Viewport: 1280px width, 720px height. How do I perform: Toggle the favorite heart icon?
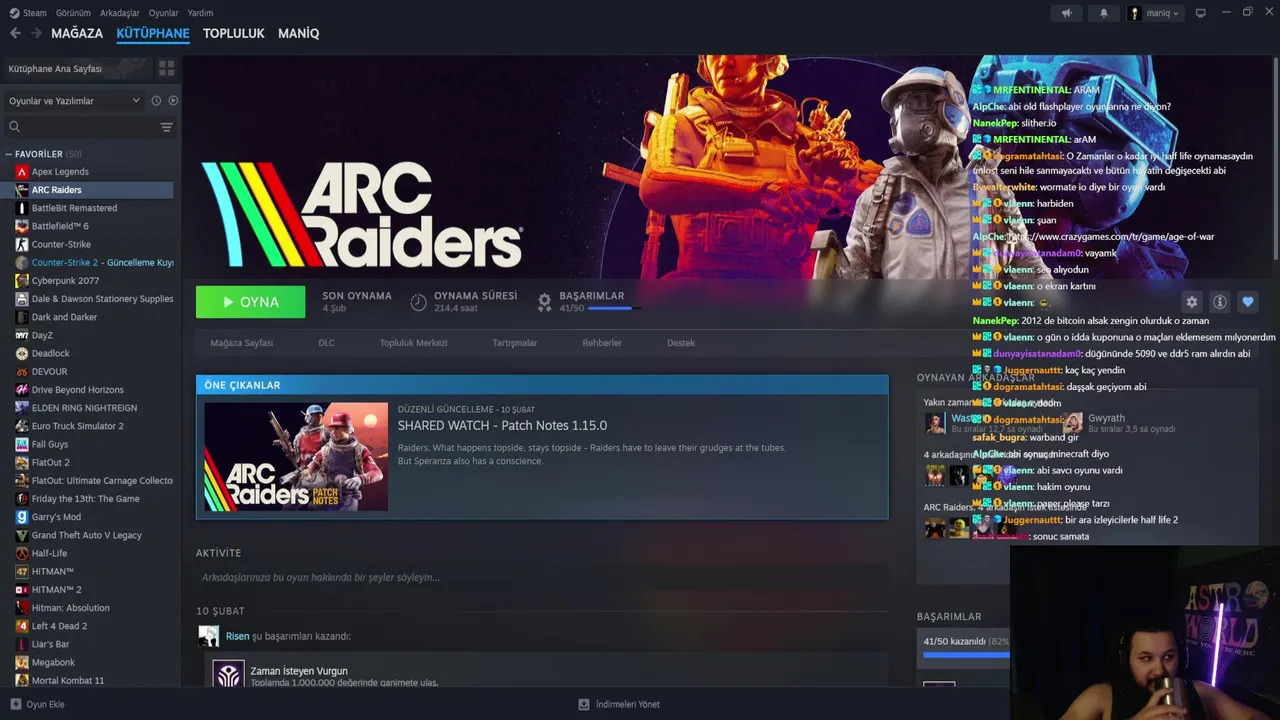(1247, 302)
